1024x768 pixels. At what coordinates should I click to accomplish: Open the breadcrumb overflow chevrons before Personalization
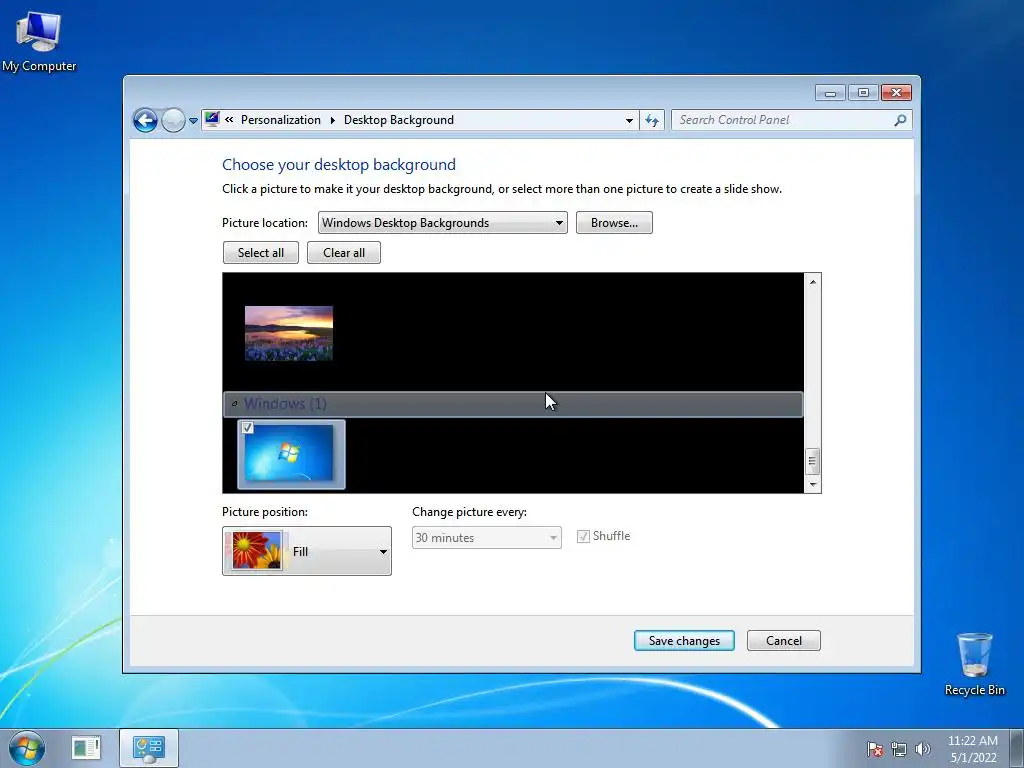coord(229,120)
